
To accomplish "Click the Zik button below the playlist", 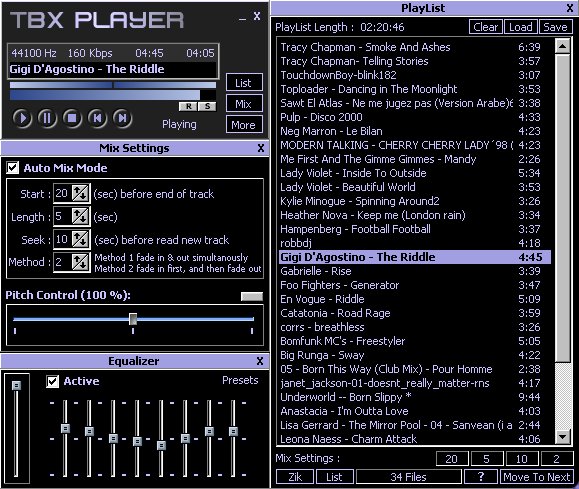I will (295, 477).
